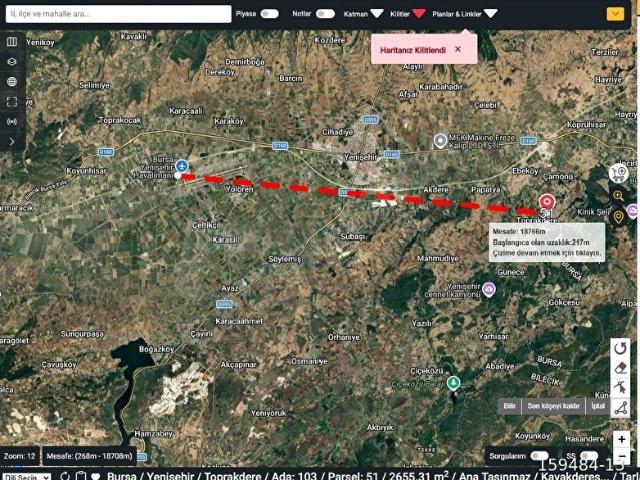Select the point selection cursor tool
Image resolution: width=640 pixels, height=480 pixels.
coord(621,387)
